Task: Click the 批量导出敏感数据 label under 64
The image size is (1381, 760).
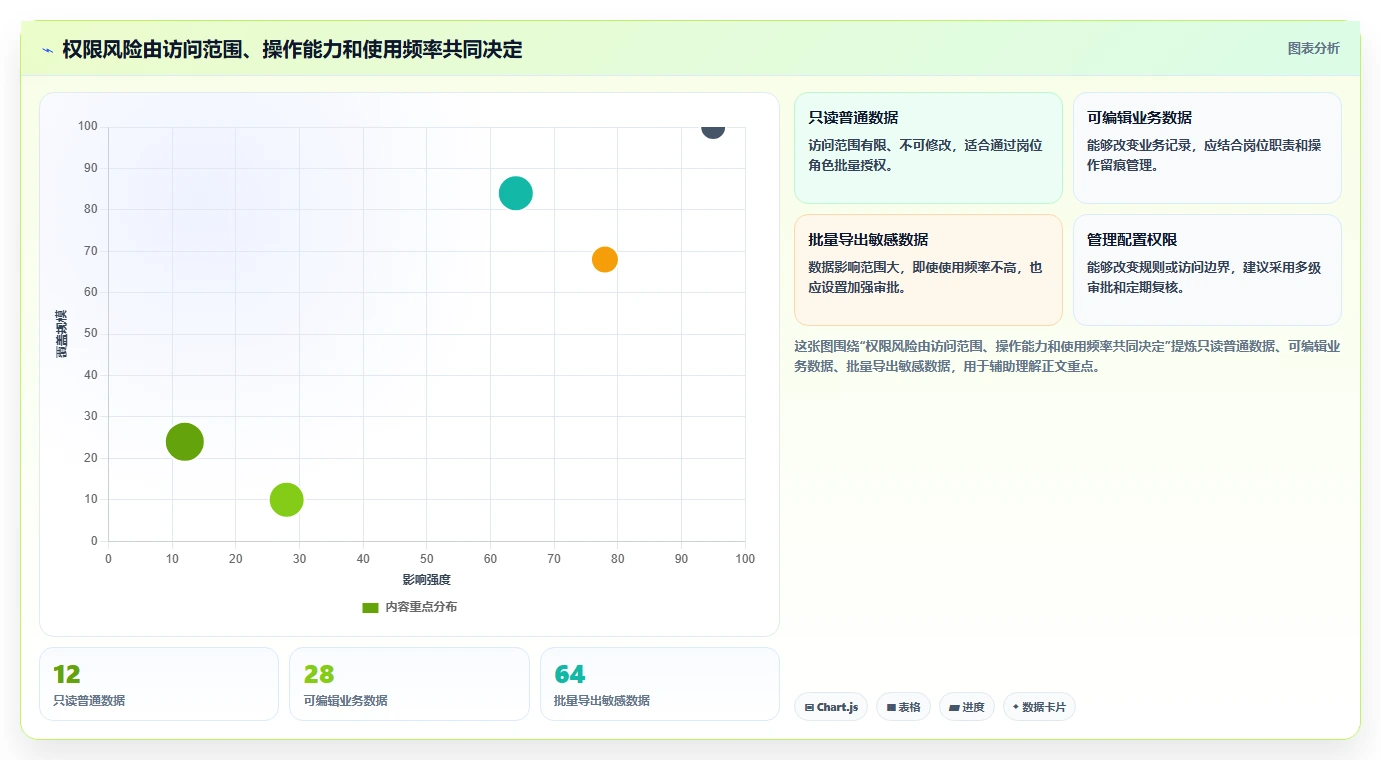Action: click(602, 701)
